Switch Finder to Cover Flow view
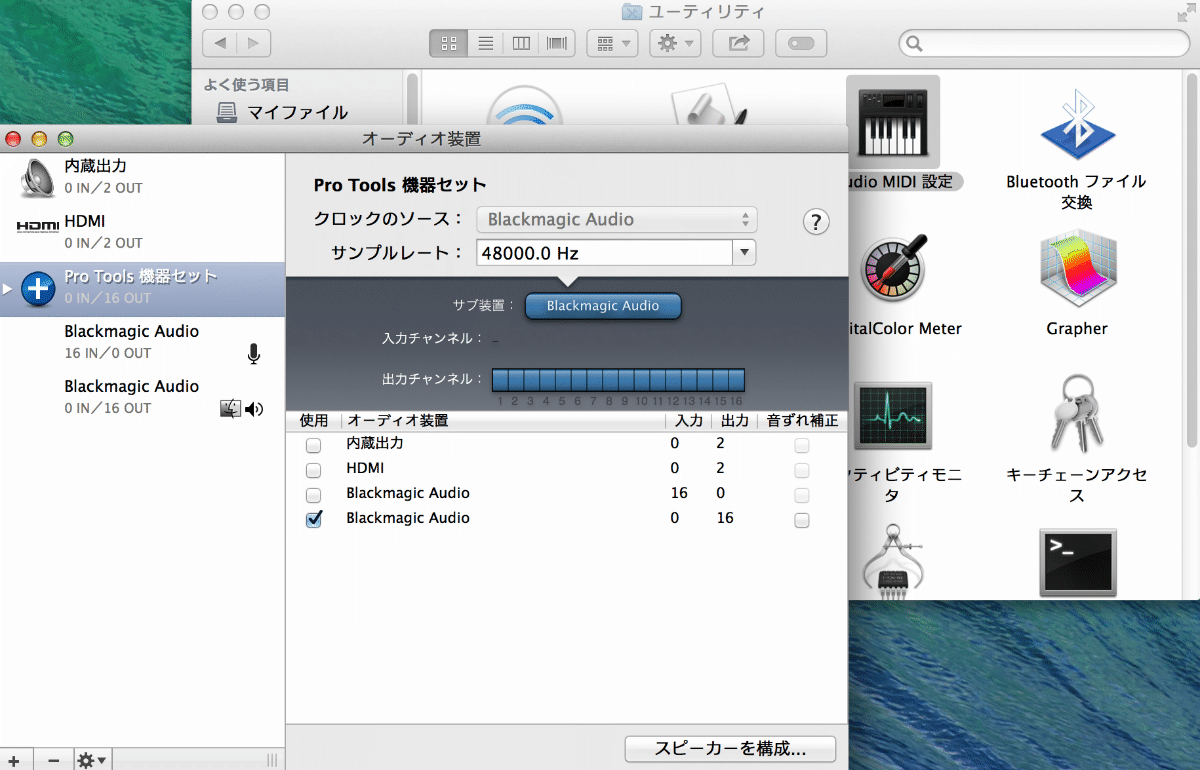The image size is (1200, 770). tap(556, 43)
